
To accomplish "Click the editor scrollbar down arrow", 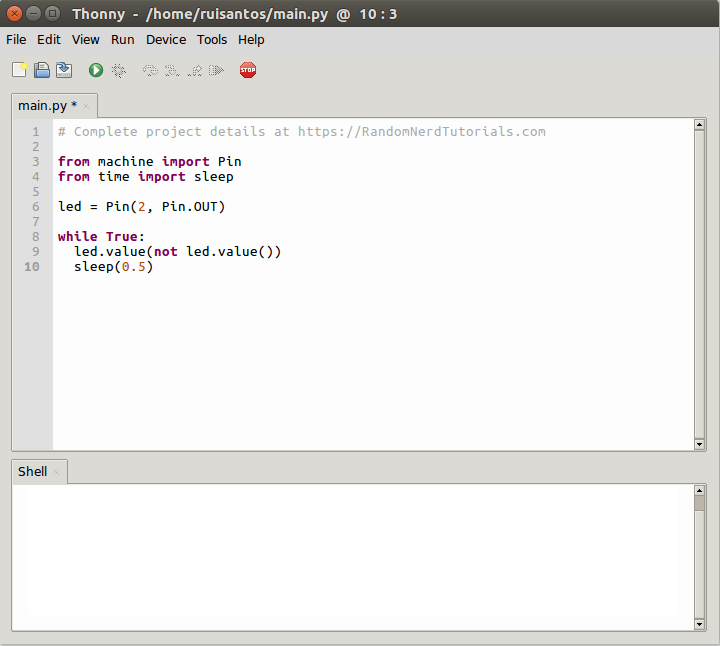I will (699, 444).
